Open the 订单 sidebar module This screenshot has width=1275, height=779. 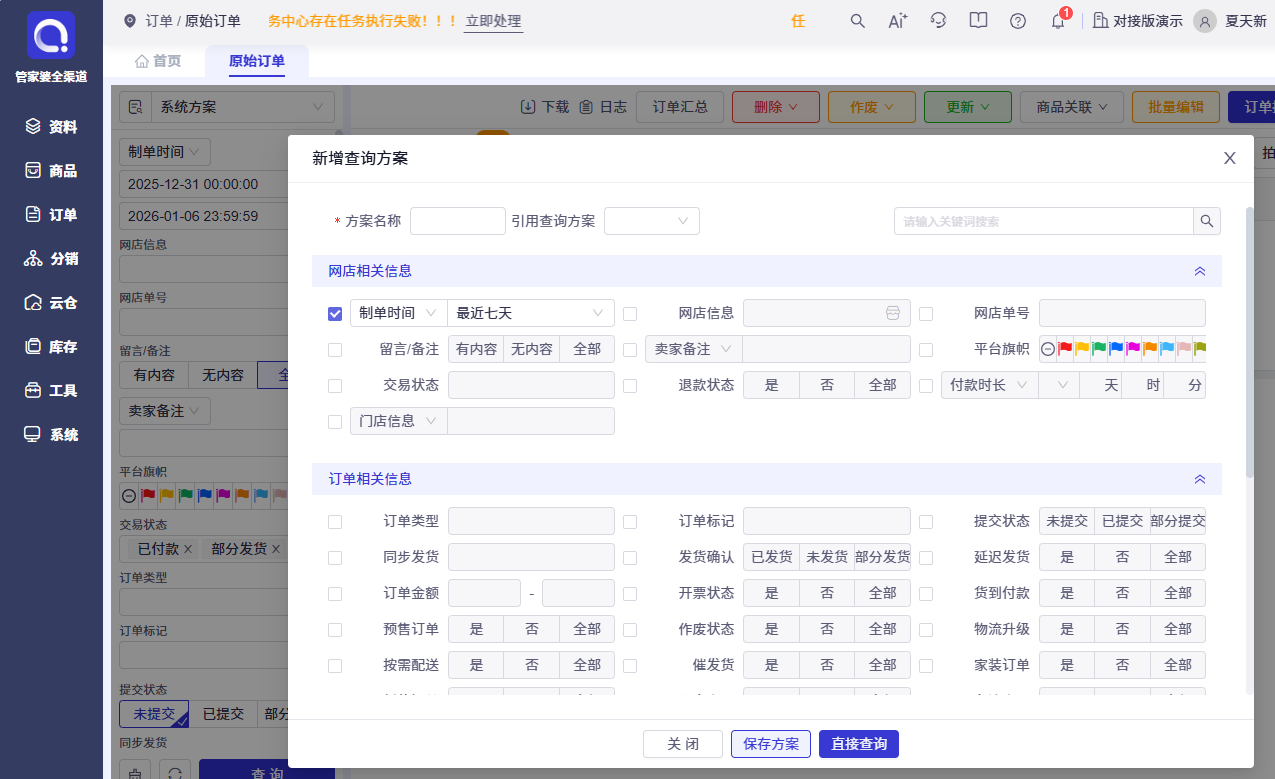tap(51, 215)
